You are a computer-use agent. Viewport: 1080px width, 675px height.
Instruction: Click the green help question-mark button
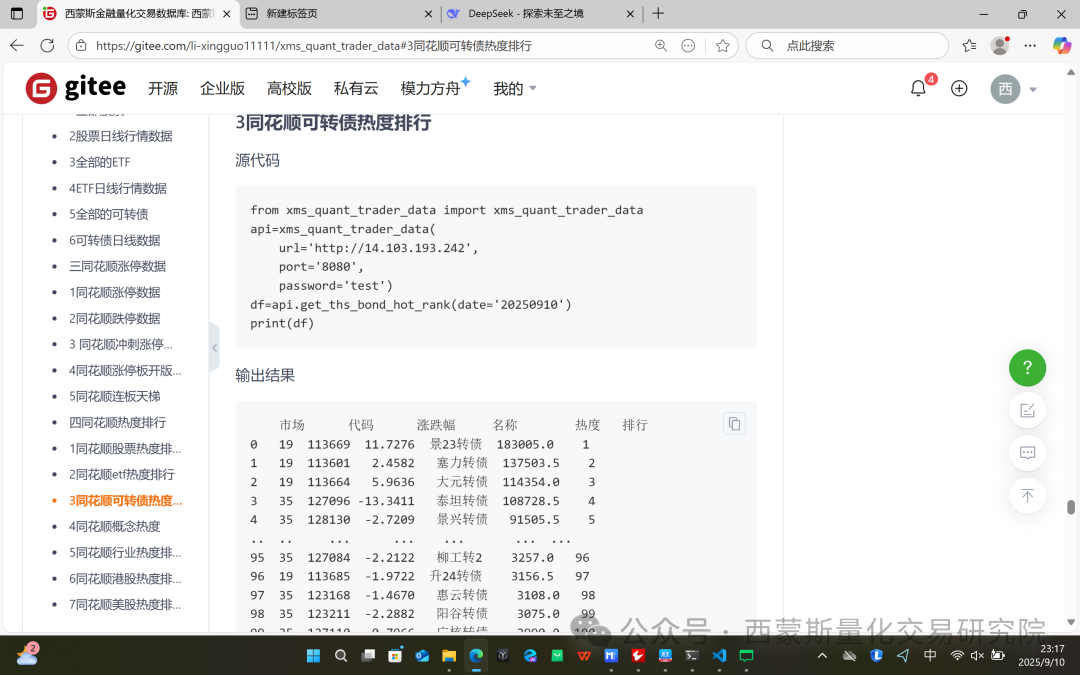[1027, 368]
